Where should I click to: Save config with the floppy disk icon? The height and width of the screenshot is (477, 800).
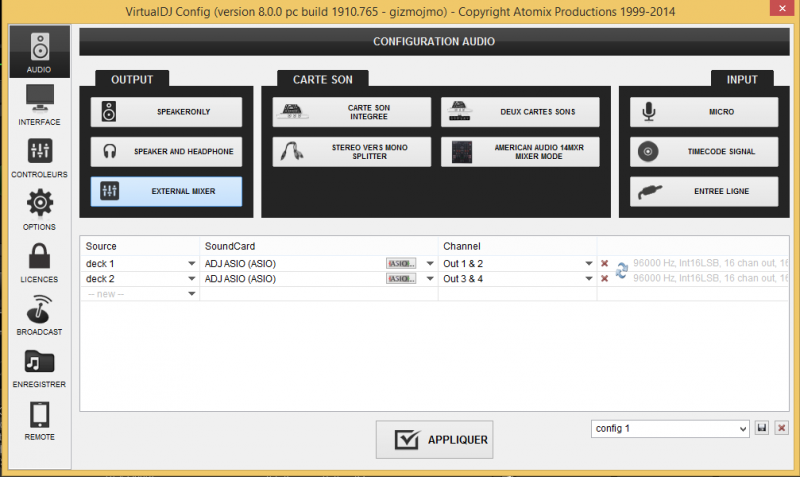click(762, 428)
